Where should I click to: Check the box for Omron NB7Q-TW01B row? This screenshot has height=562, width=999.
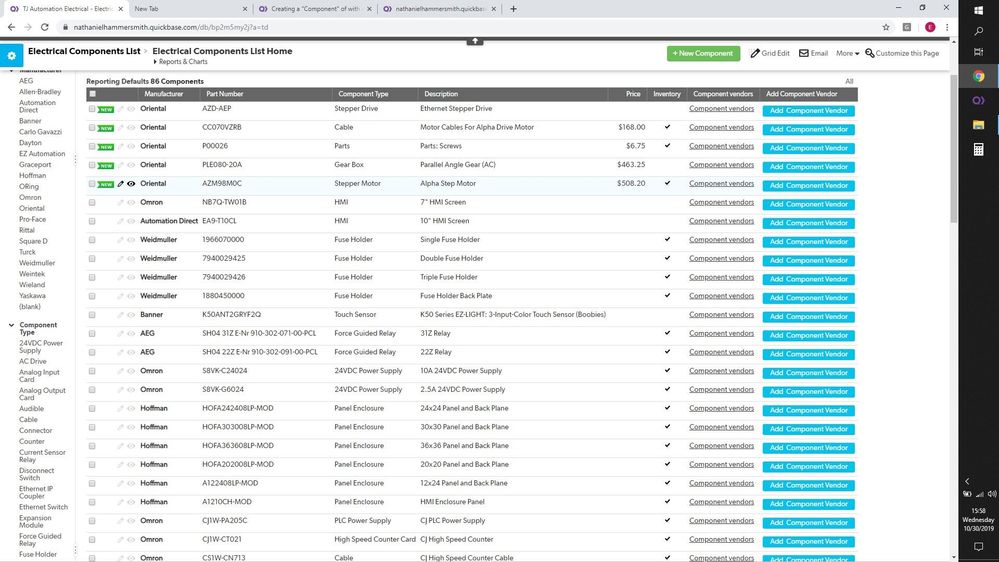pyautogui.click(x=92, y=203)
